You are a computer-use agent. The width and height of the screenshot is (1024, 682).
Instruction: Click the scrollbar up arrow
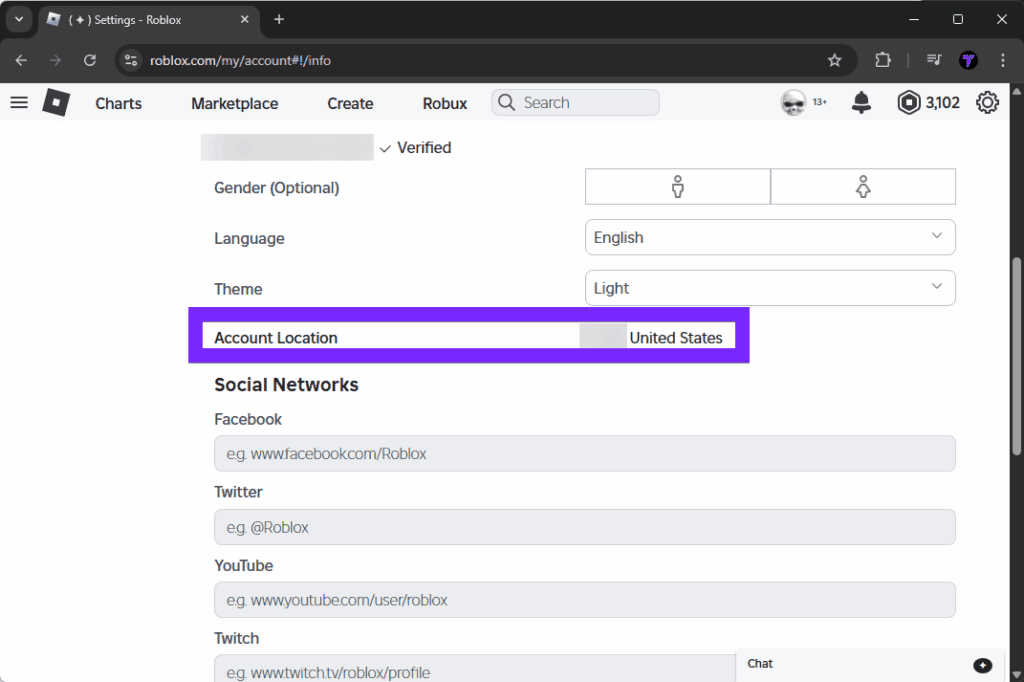pos(1017,91)
